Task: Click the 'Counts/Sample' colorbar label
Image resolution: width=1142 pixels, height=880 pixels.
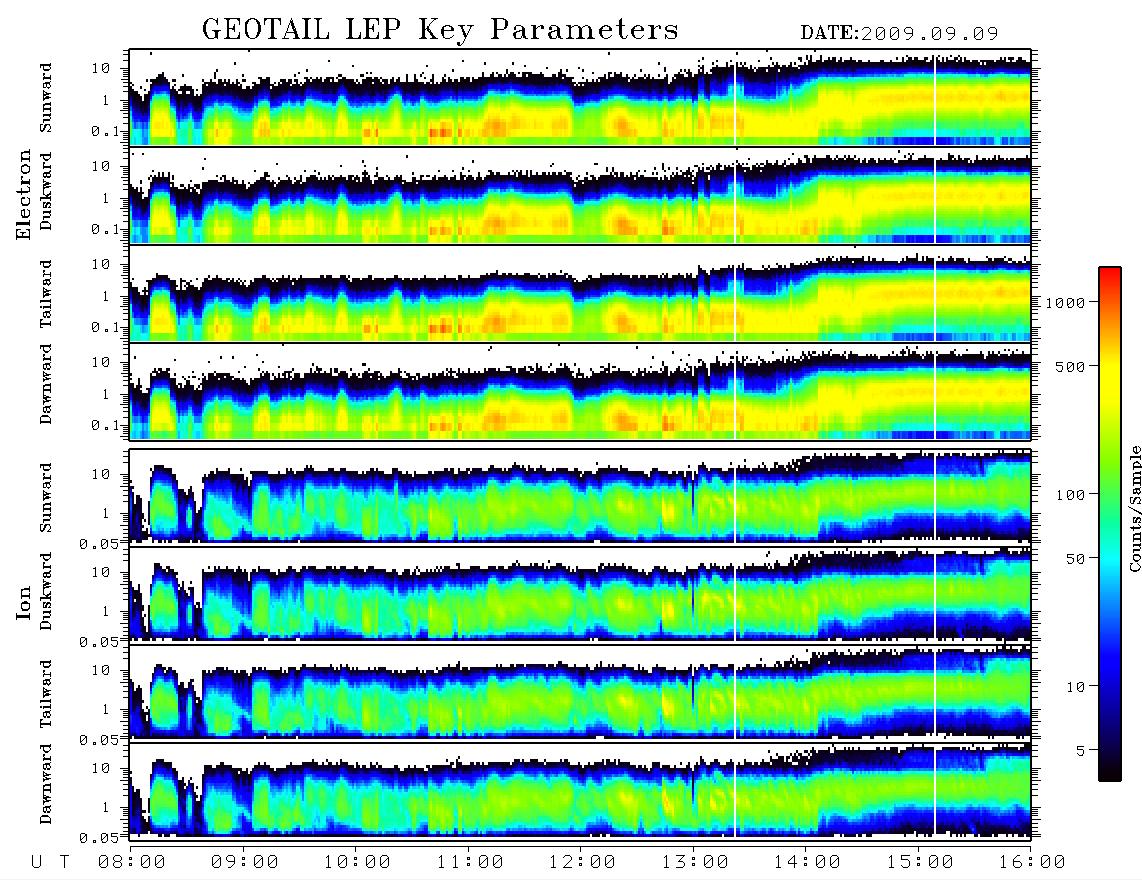Action: tap(1134, 508)
